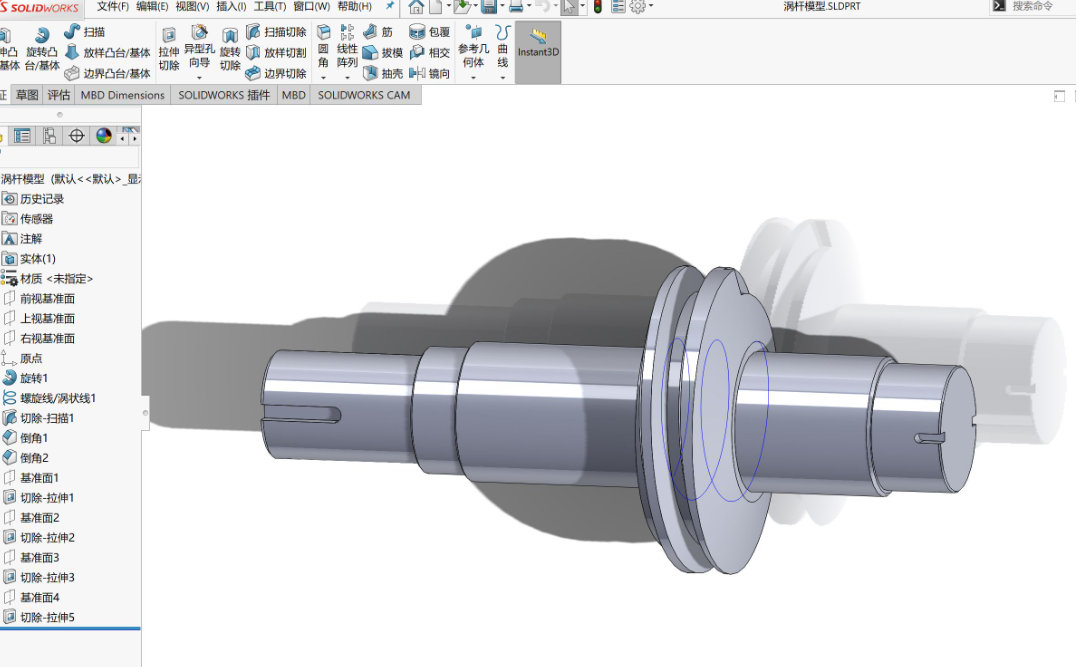The height and width of the screenshot is (667, 1079).
Task: Open the Options gear icon
Action: coord(638,7)
